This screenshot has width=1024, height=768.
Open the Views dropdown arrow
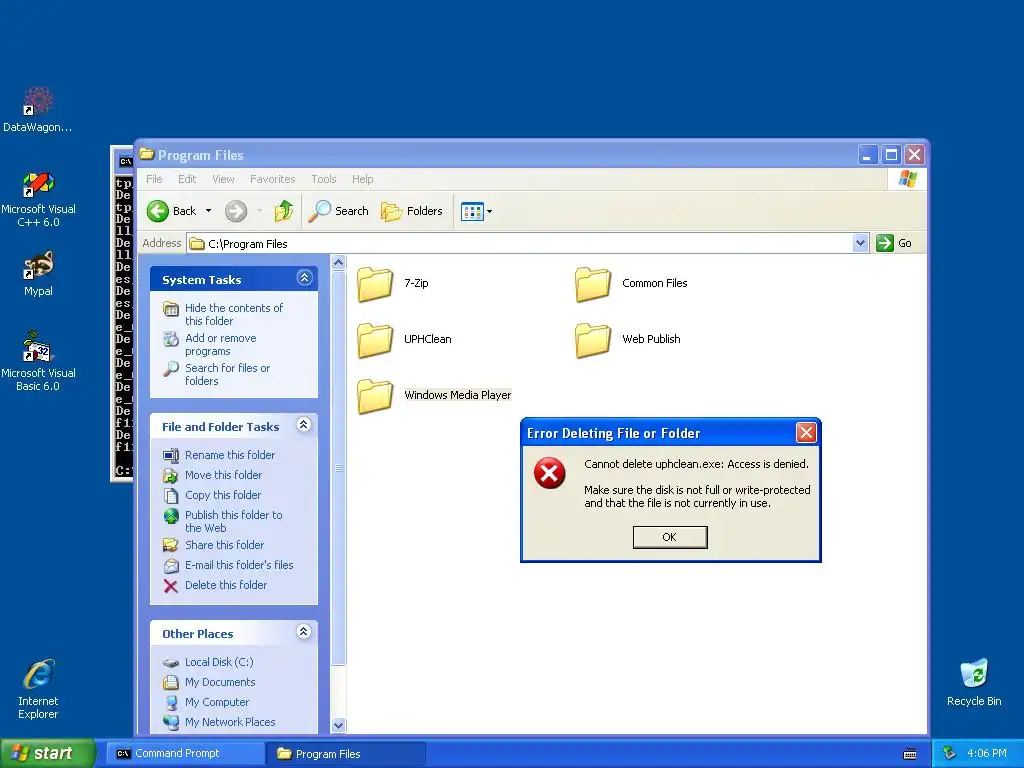coord(490,212)
